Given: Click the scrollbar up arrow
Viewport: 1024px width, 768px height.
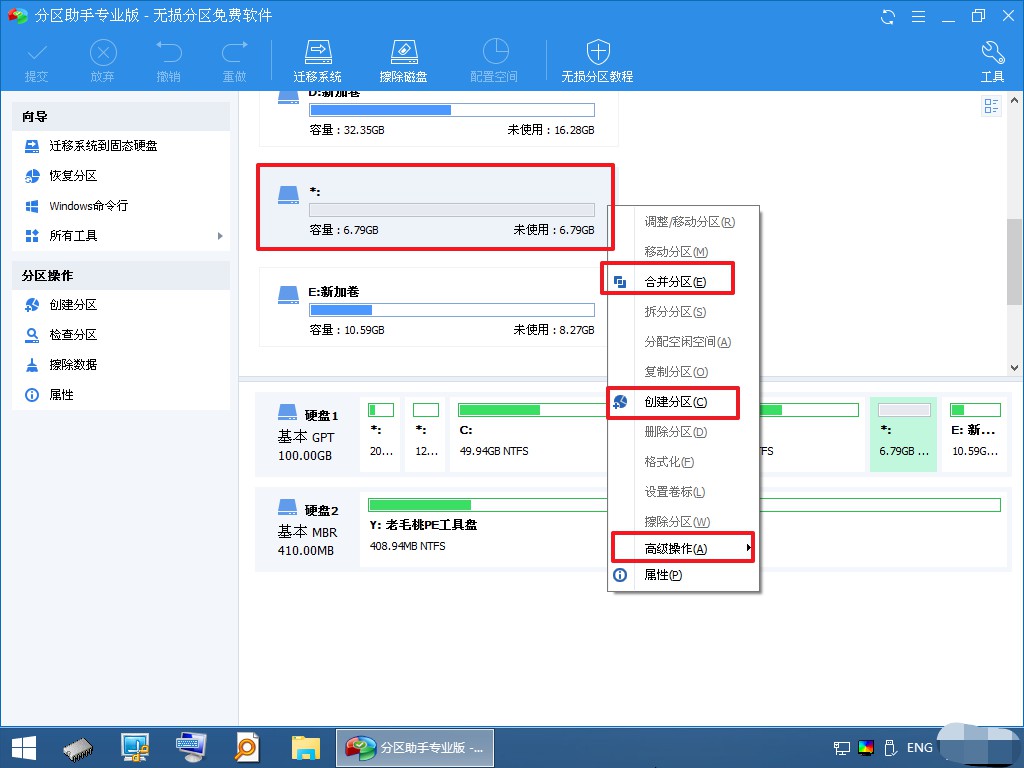Looking at the screenshot, I should (x=1014, y=101).
